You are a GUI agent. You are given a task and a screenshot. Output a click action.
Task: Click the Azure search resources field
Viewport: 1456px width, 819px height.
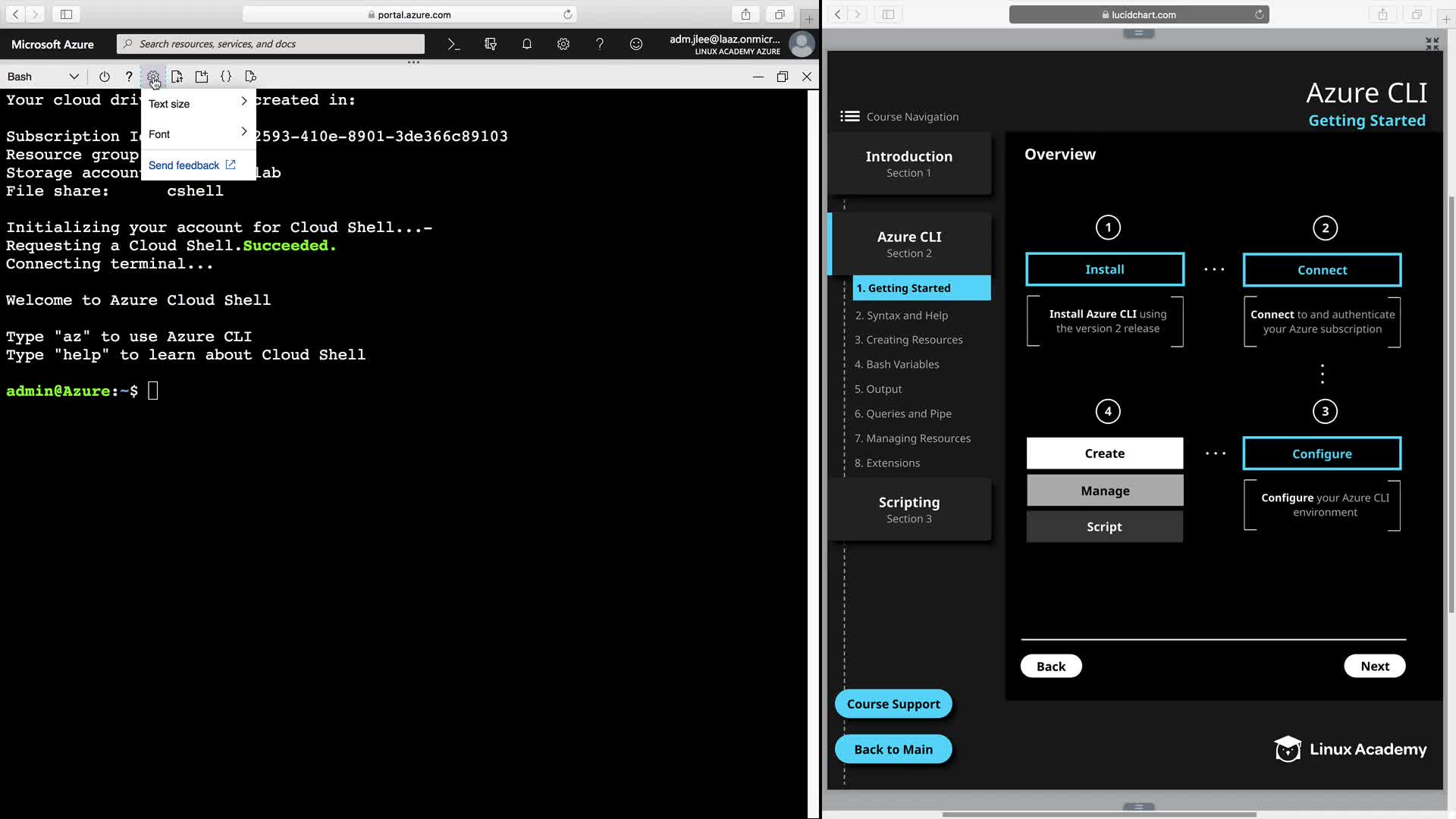271,44
